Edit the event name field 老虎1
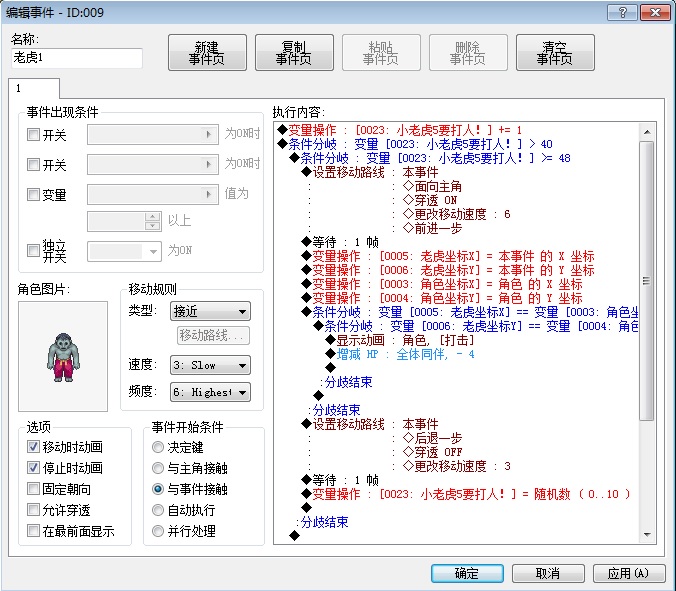 click(x=77, y=58)
